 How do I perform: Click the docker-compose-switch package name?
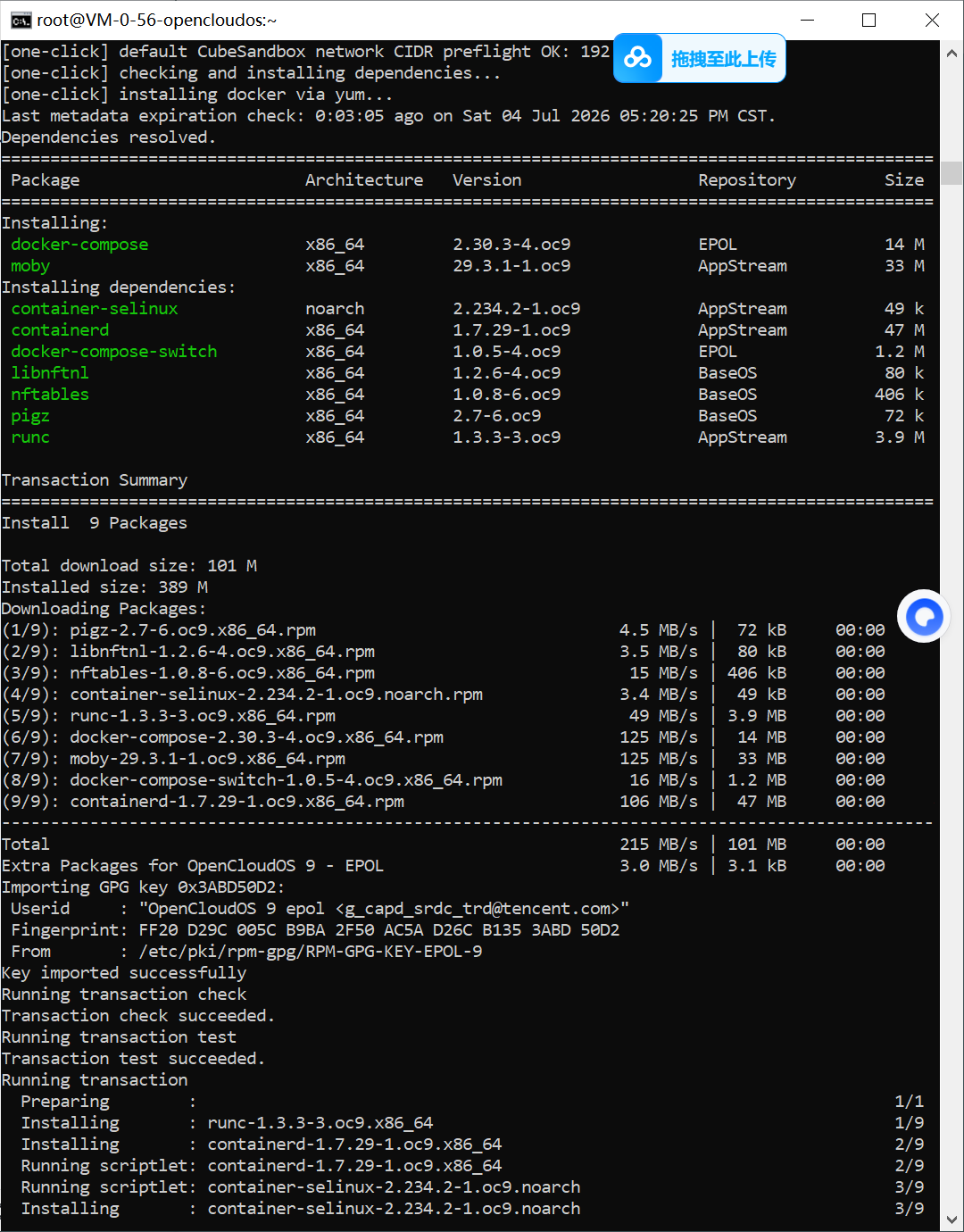pyautogui.click(x=114, y=352)
